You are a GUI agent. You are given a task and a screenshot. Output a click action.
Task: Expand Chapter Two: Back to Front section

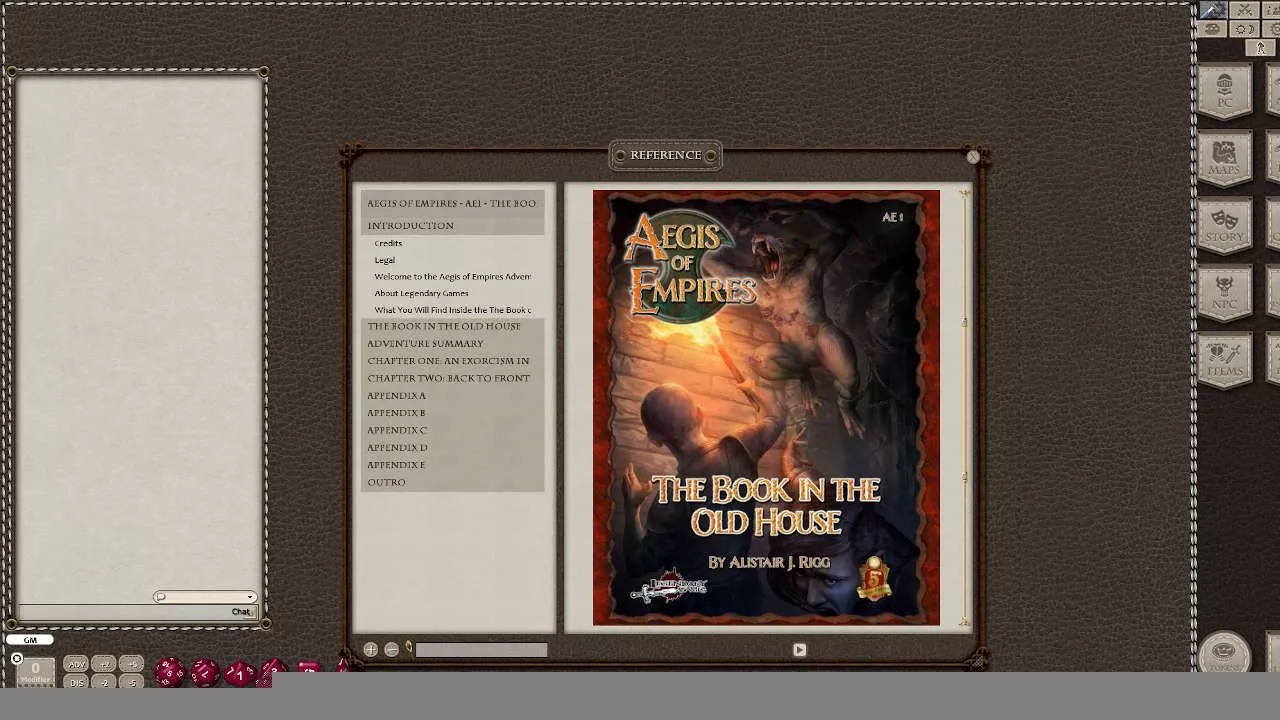pos(452,378)
